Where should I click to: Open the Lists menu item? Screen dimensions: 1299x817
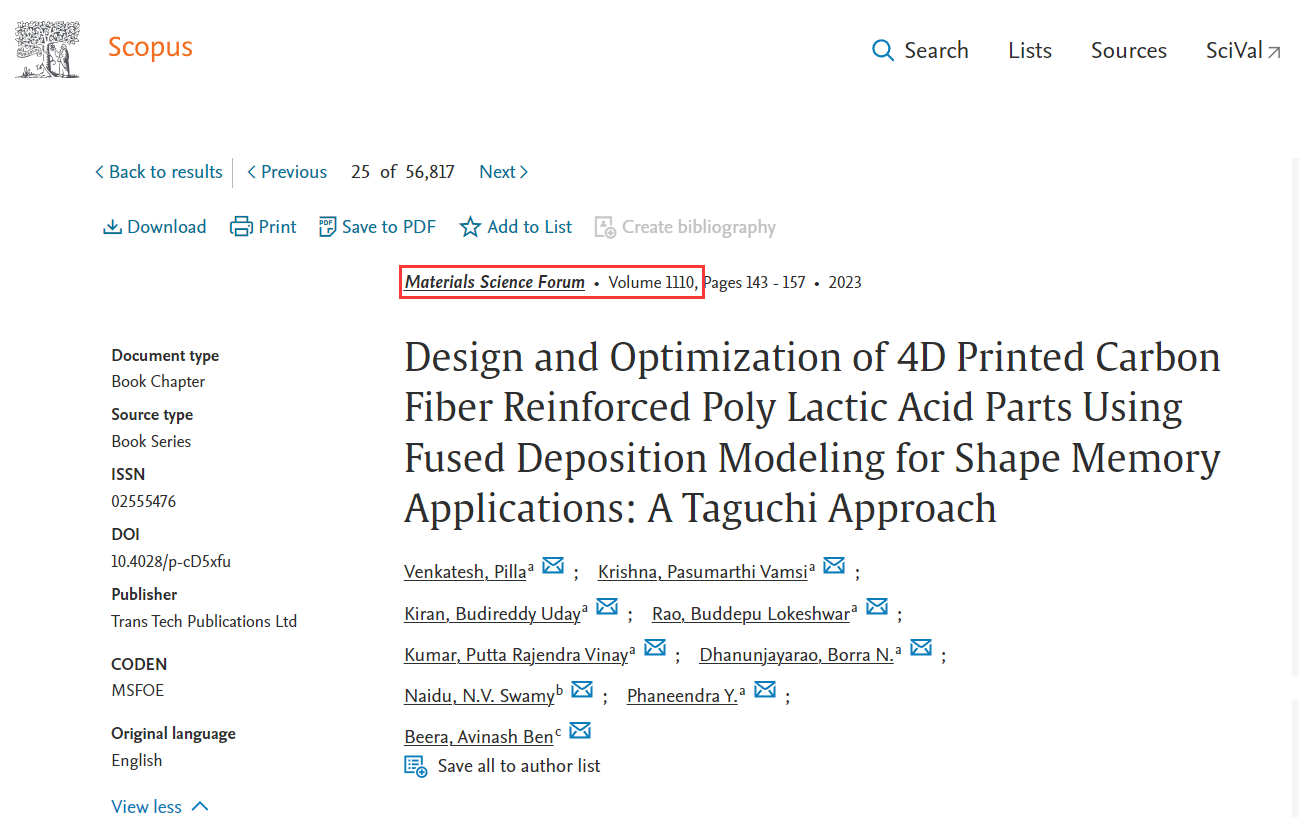click(x=1030, y=51)
